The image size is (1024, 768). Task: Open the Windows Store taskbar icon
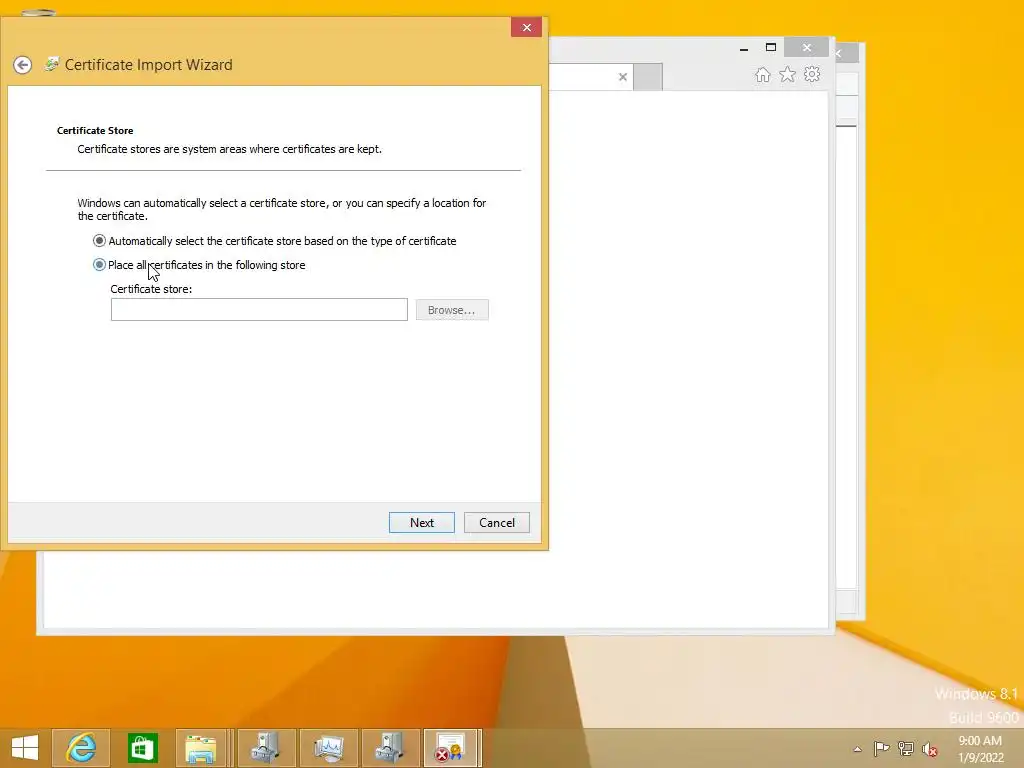click(142, 748)
